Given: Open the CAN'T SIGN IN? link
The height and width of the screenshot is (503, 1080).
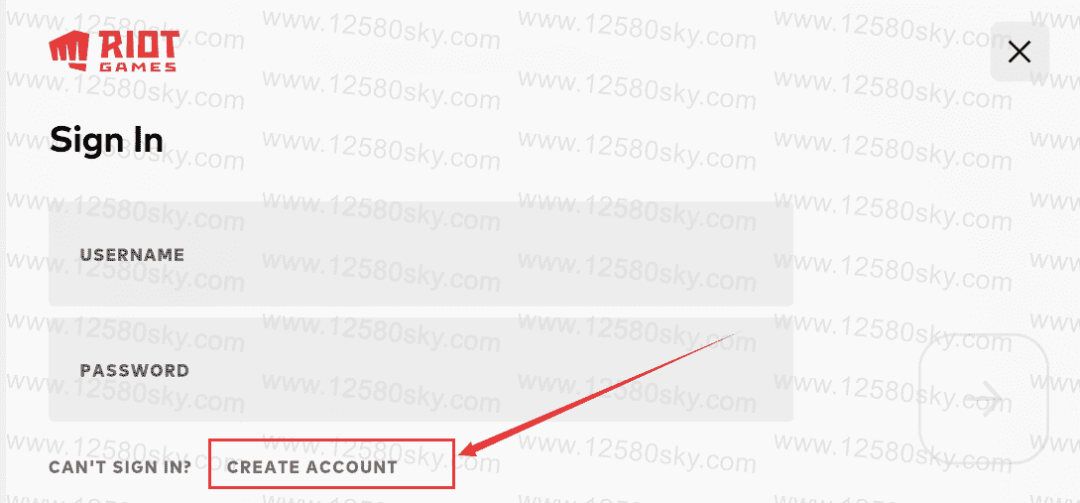Looking at the screenshot, I should (x=120, y=467).
